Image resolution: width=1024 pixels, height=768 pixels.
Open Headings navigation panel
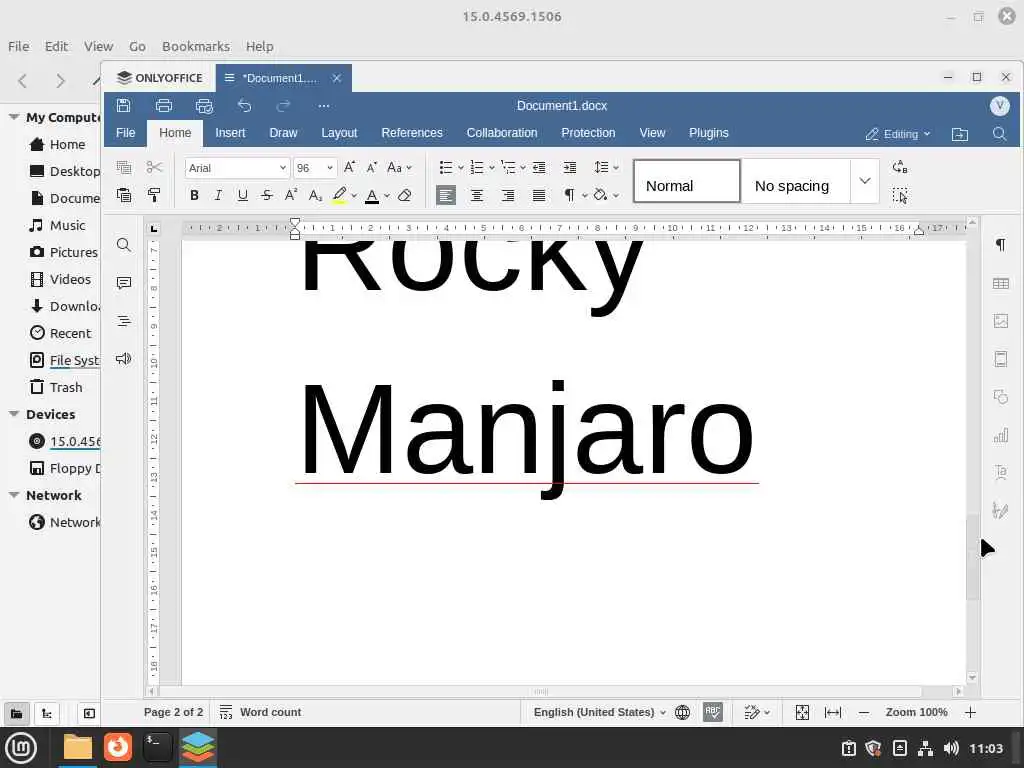123,321
